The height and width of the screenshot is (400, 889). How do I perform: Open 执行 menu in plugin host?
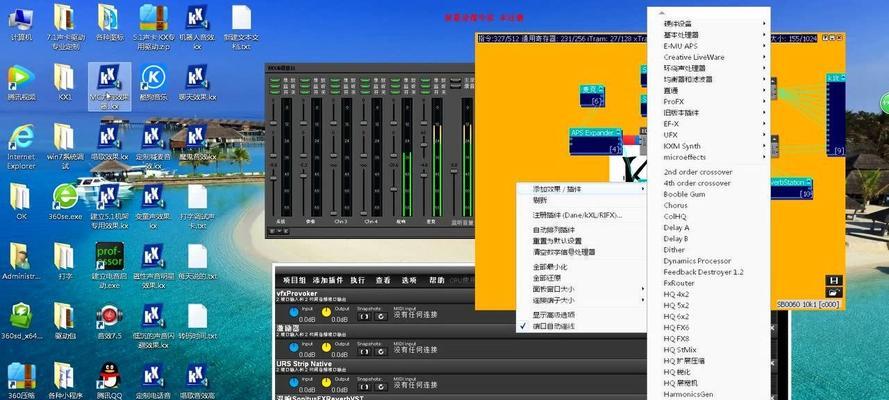pyautogui.click(x=358, y=280)
